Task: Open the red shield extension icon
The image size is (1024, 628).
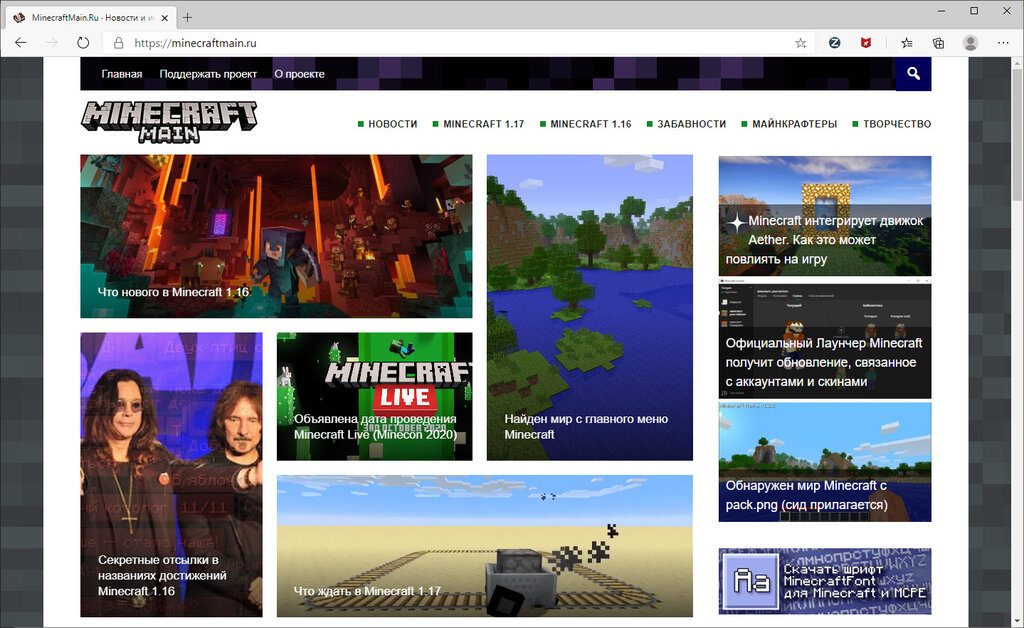Action: 866,43
